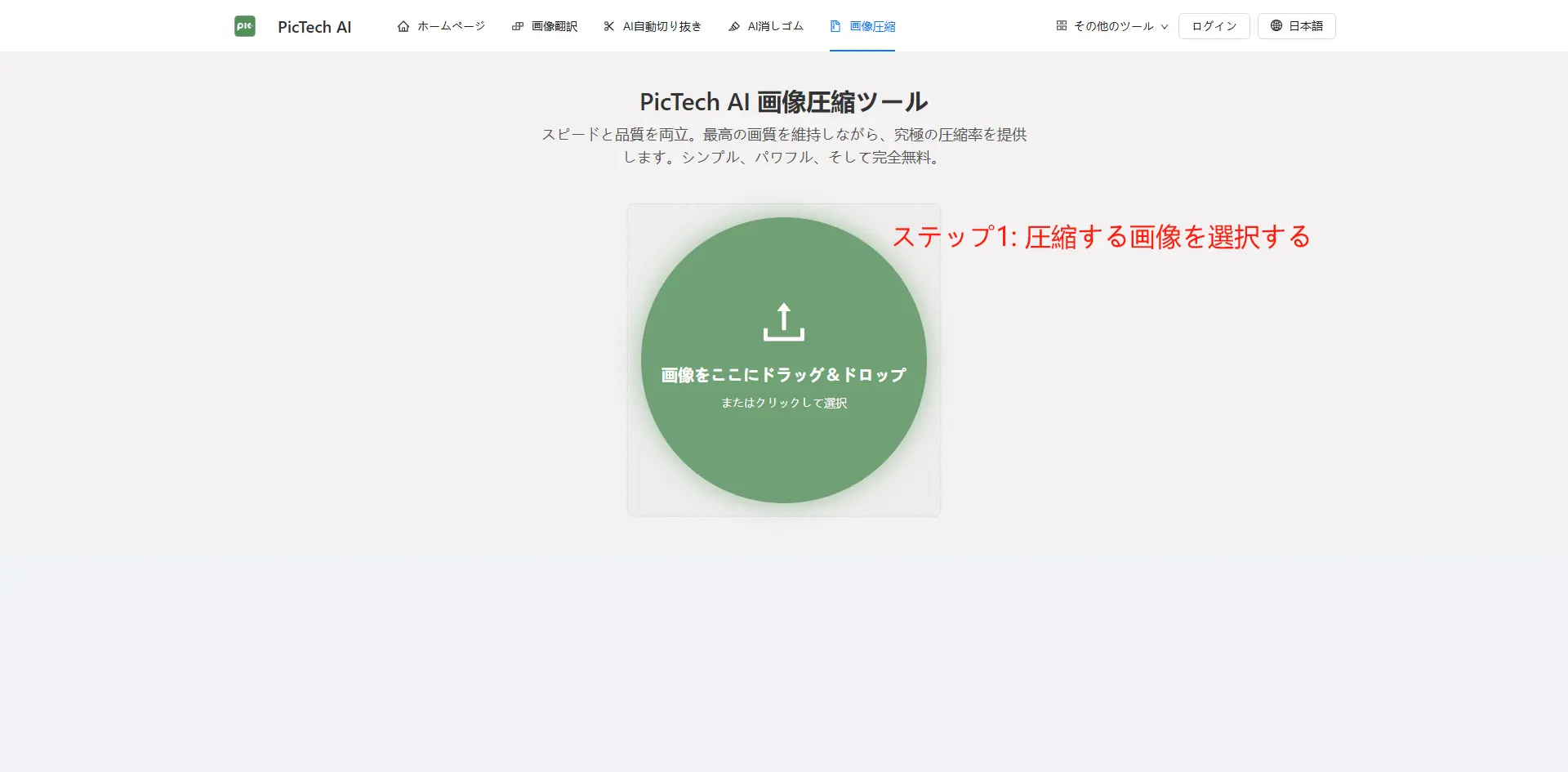Click 画像をここにドラッグ＆ドロップ text
Image resolution: width=1568 pixels, height=772 pixels.
point(784,375)
